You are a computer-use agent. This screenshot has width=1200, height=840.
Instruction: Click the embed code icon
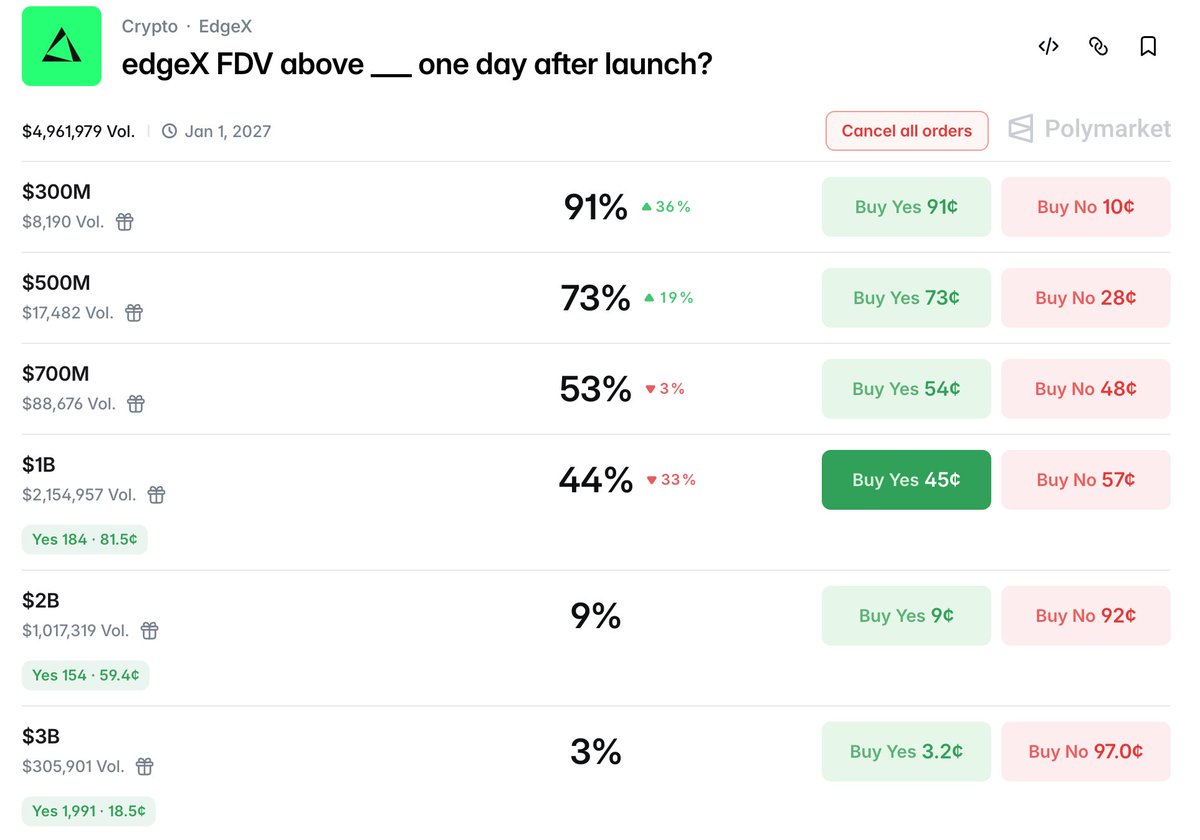1048,46
